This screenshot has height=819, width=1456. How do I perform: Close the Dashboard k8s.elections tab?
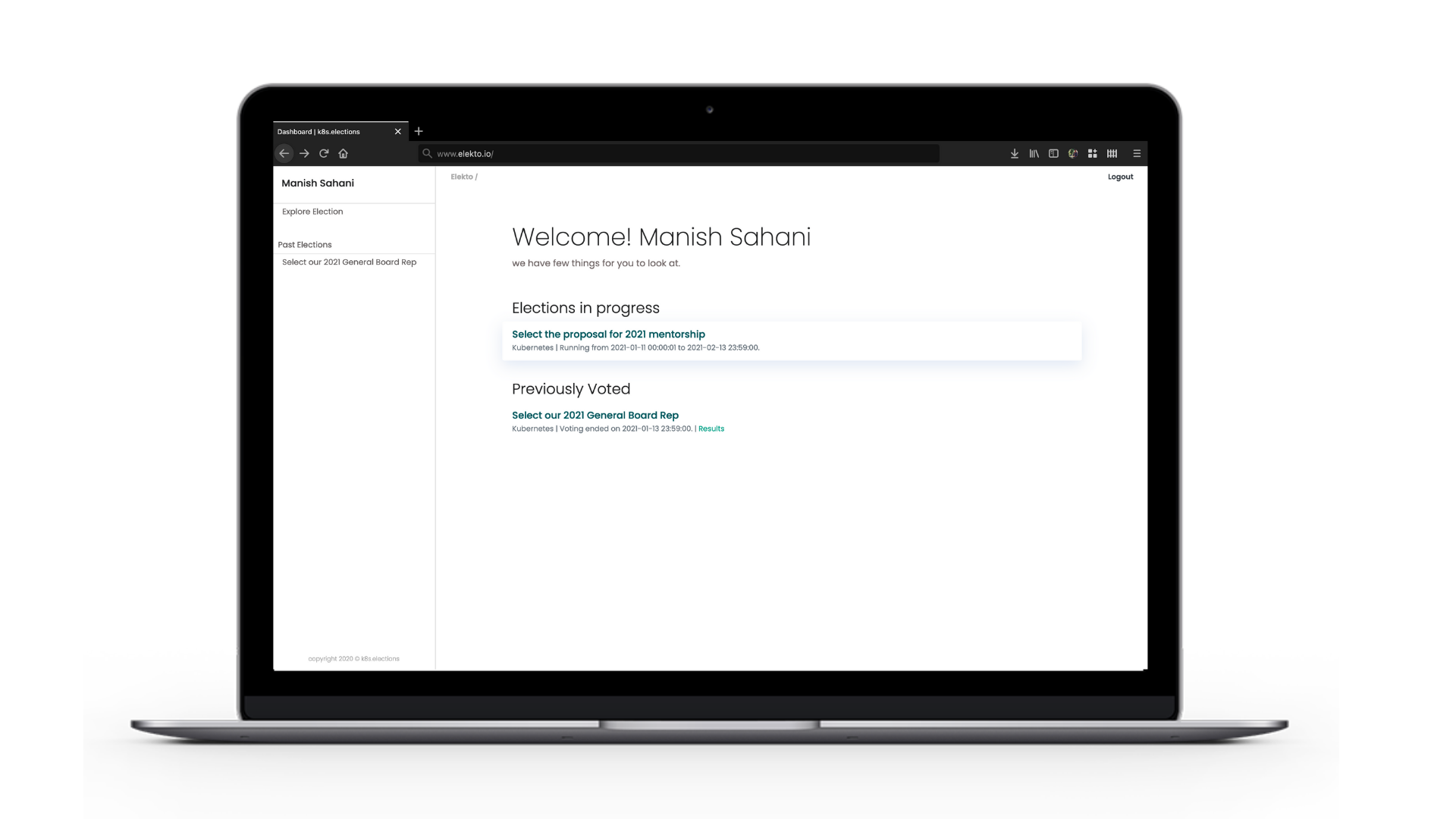(398, 132)
